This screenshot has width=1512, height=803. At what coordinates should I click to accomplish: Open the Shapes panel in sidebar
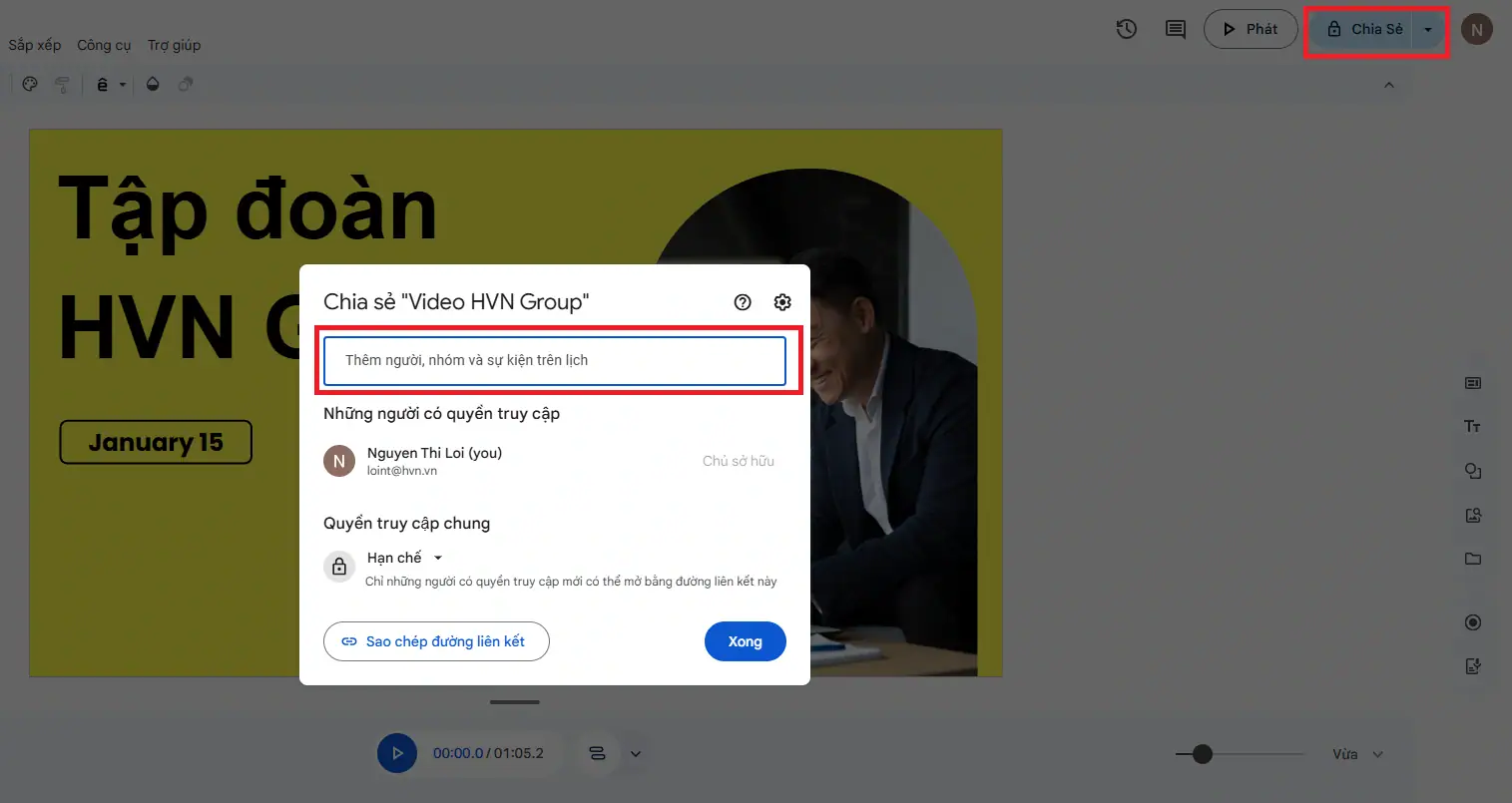coord(1472,471)
